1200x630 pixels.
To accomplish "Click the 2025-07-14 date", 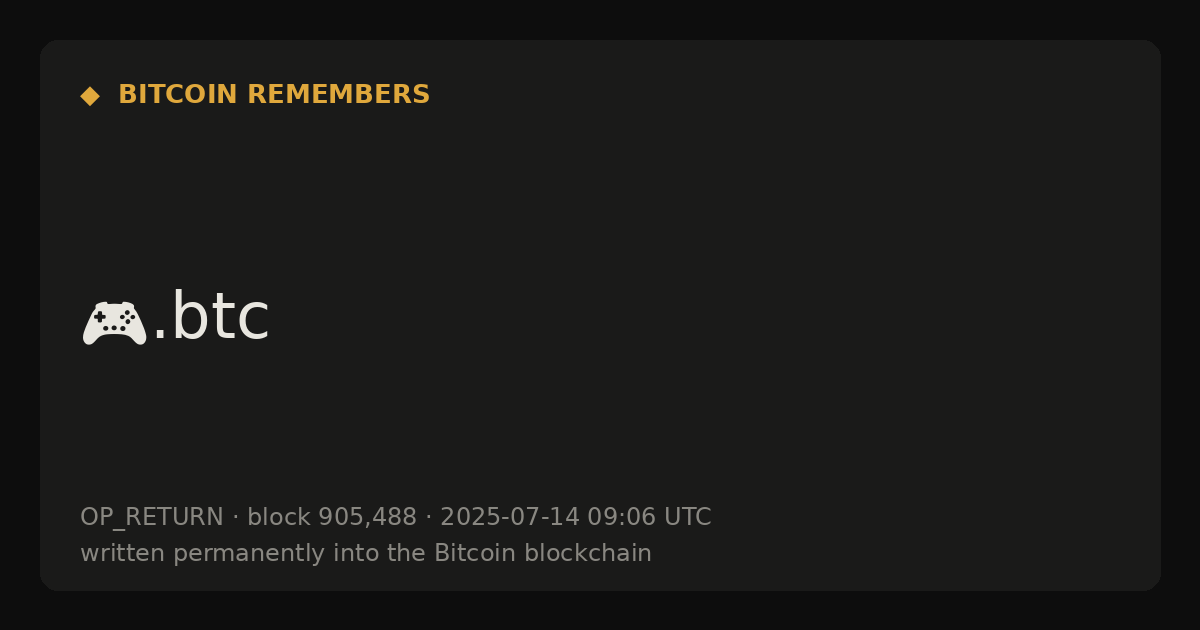I will pyautogui.click(x=509, y=518).
